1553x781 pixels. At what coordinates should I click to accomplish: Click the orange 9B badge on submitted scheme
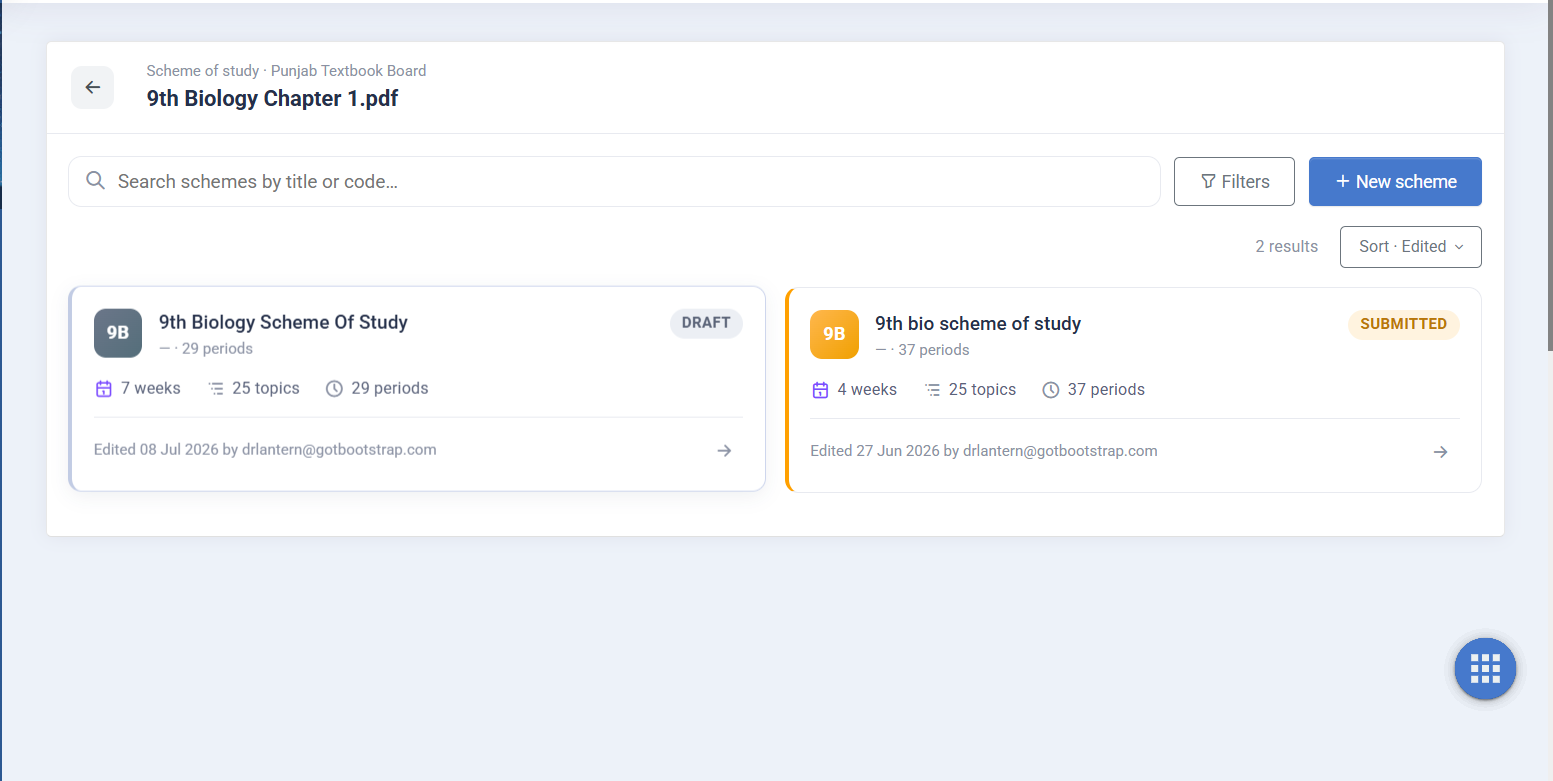point(834,334)
